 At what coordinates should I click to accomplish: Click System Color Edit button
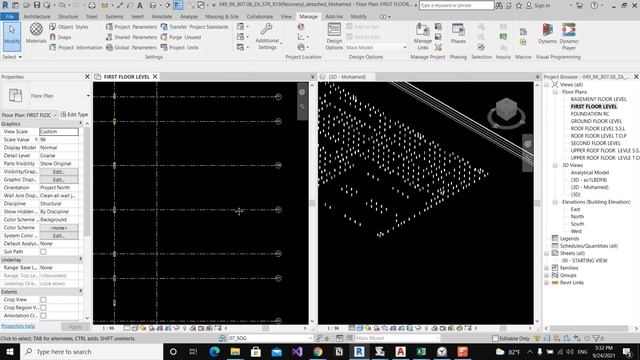coord(59,236)
